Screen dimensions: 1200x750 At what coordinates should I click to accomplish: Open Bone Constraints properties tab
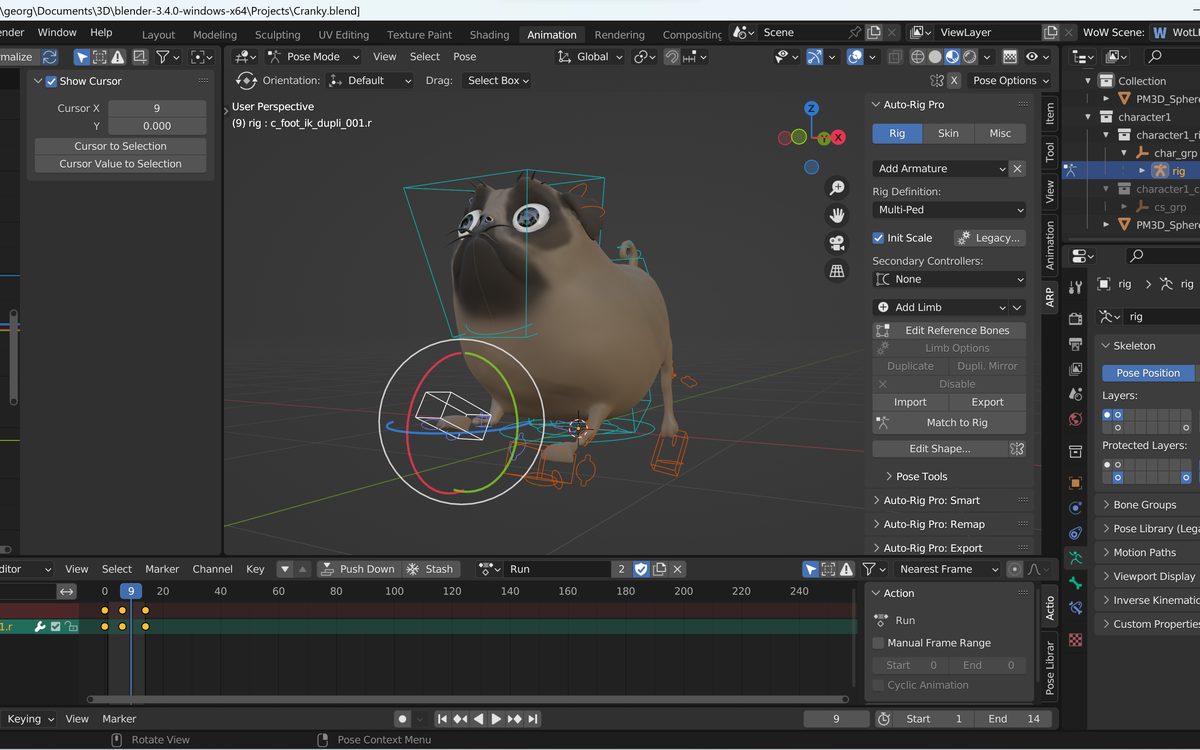1075,607
